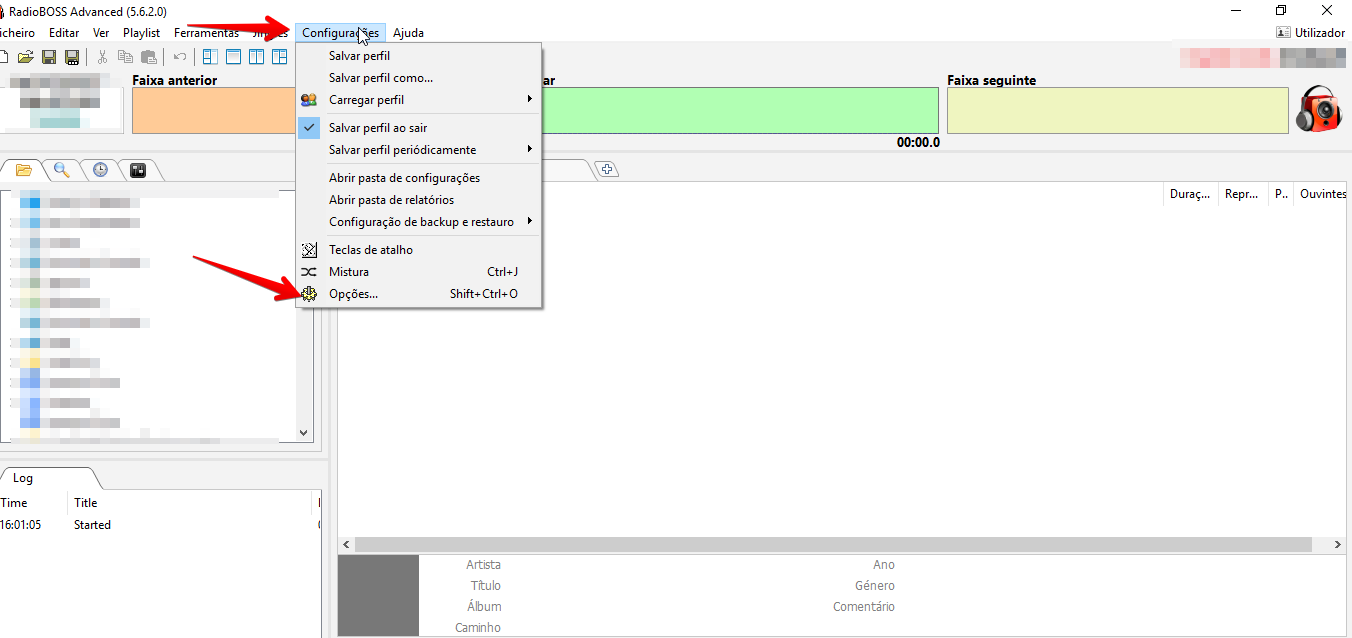Click the 00:00.0 time counter

pos(918,142)
